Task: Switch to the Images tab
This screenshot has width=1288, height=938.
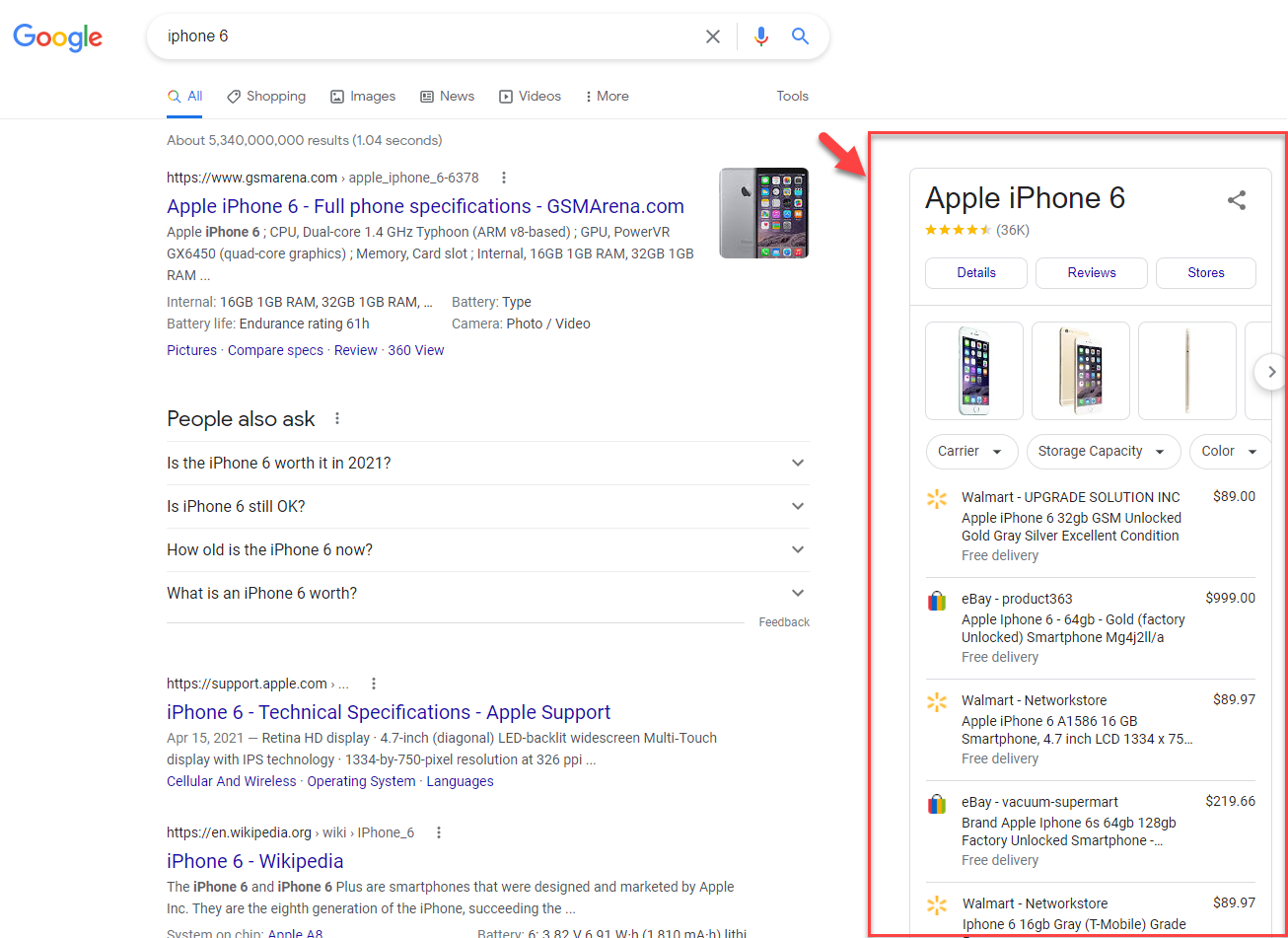Action: (362, 96)
